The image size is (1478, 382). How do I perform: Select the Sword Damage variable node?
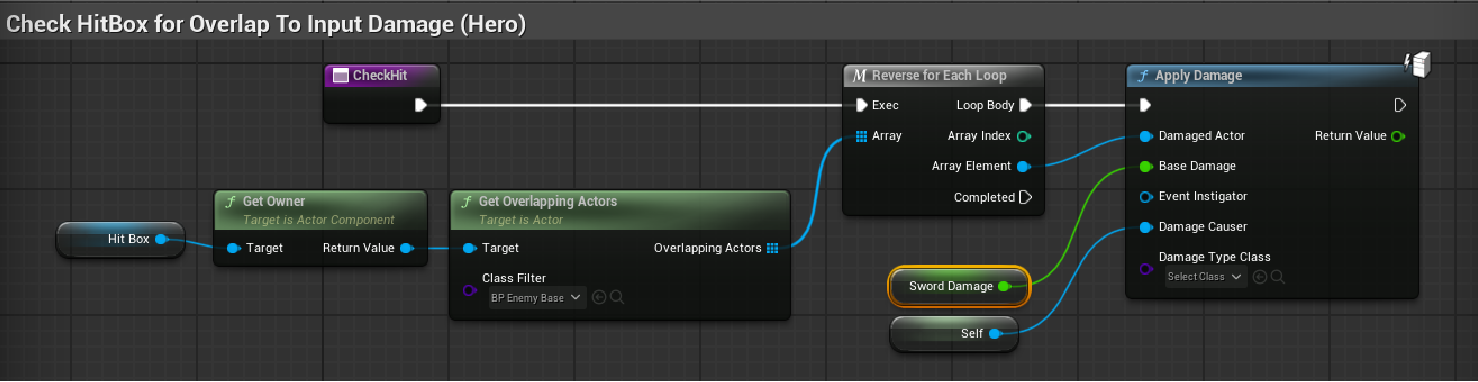click(960, 286)
